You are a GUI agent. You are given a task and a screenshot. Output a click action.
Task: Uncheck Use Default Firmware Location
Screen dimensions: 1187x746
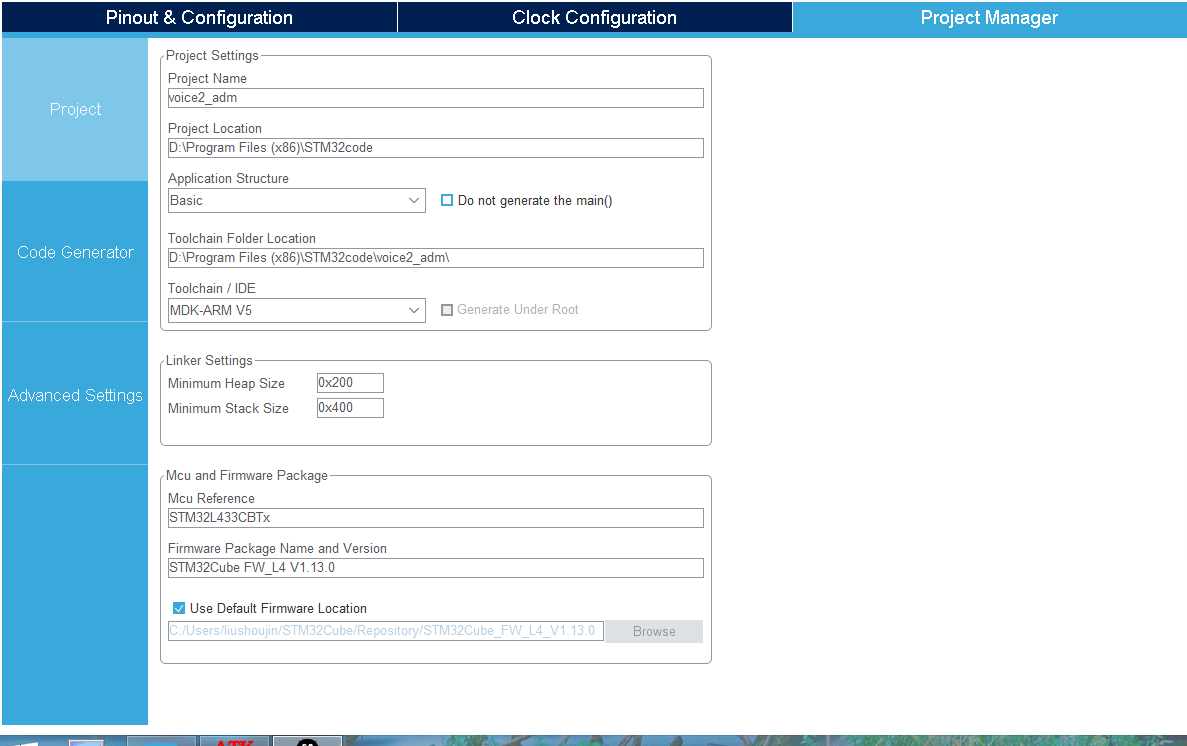[179, 608]
